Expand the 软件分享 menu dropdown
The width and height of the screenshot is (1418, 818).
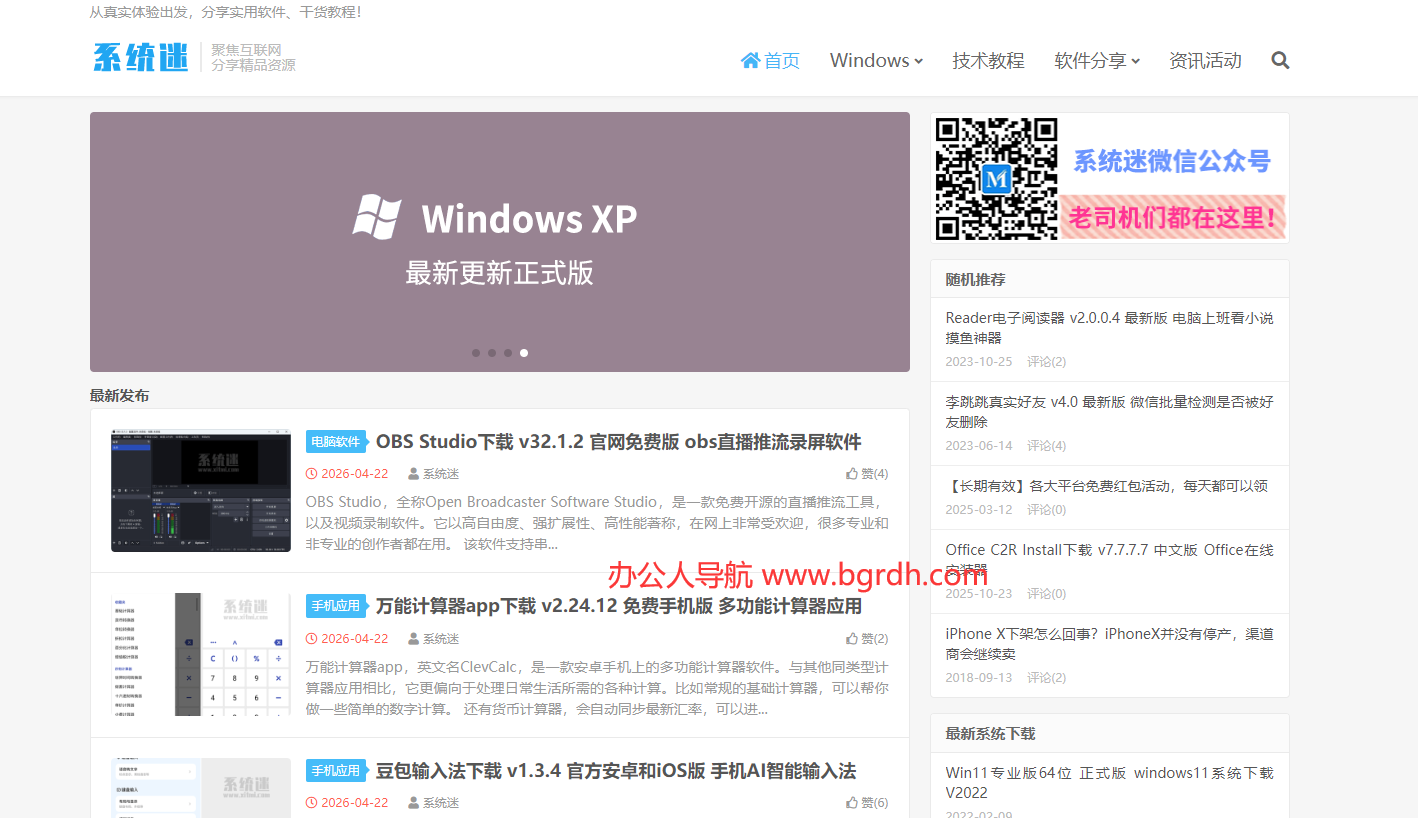tap(1097, 61)
